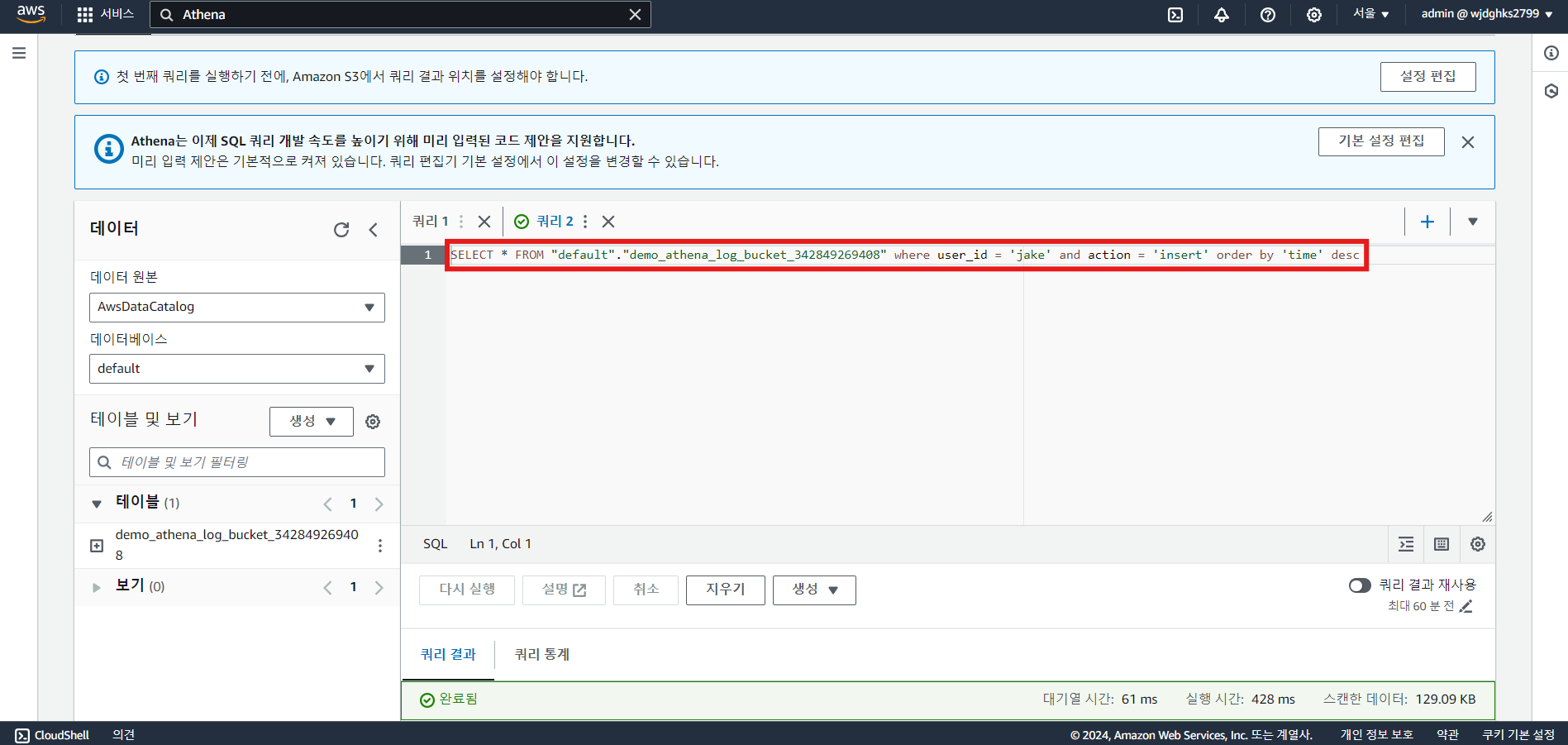Open actions menu for demo_athena_log_bucket table
The width and height of the screenshot is (1568, 745).
tap(380, 546)
